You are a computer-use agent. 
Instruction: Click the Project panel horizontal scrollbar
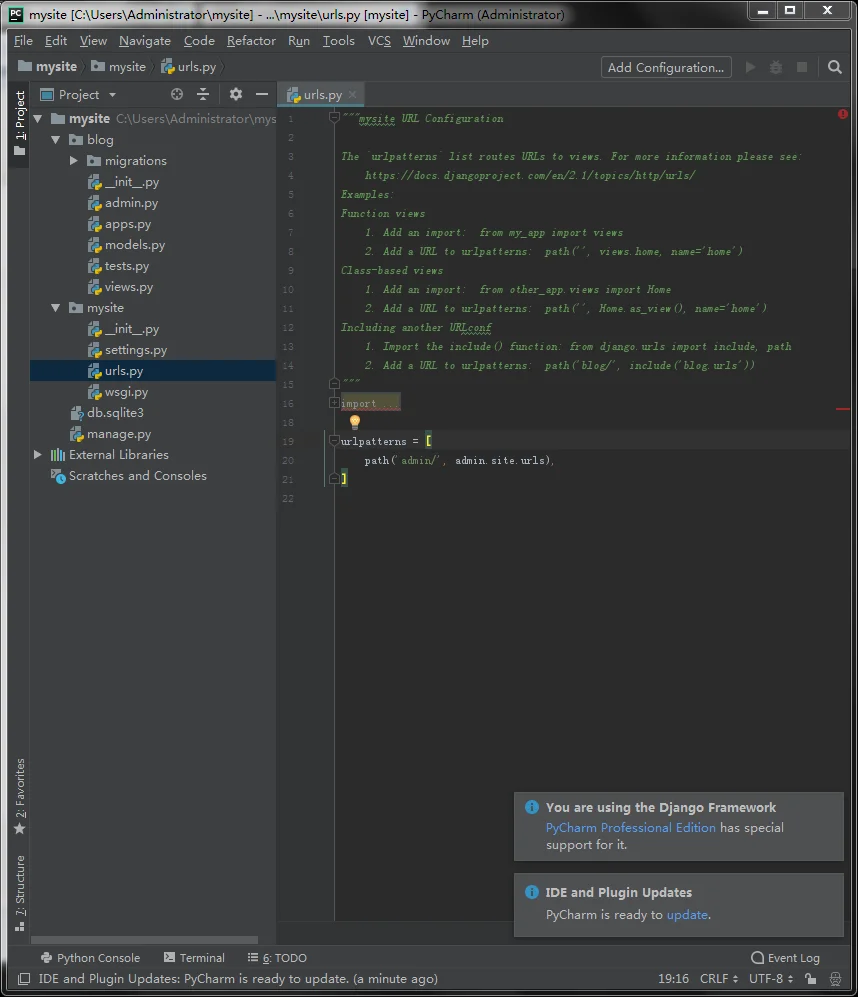(x=144, y=940)
